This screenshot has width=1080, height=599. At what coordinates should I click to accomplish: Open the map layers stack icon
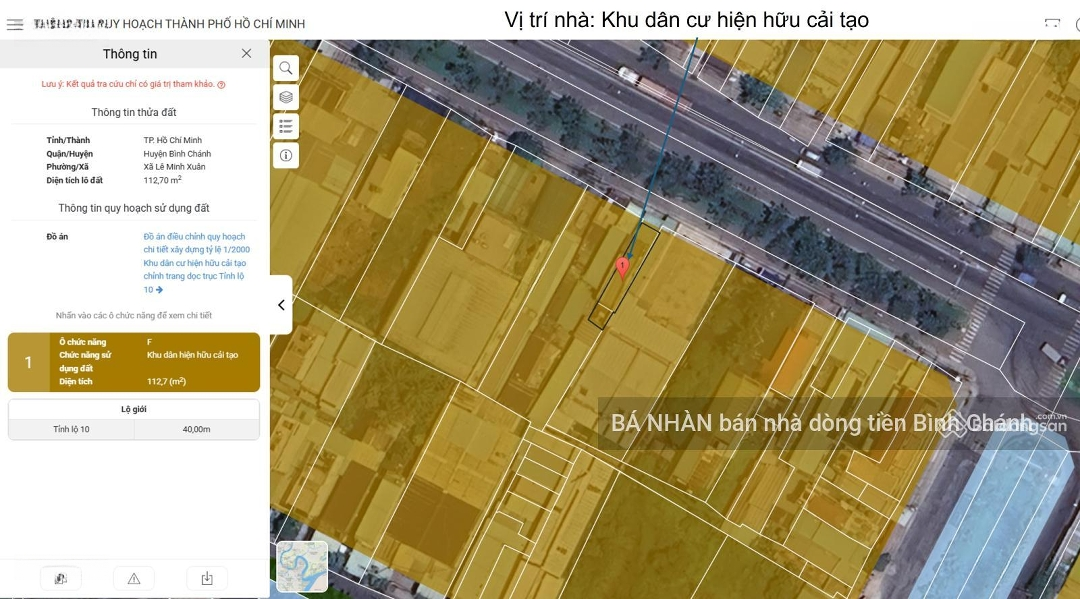click(286, 97)
